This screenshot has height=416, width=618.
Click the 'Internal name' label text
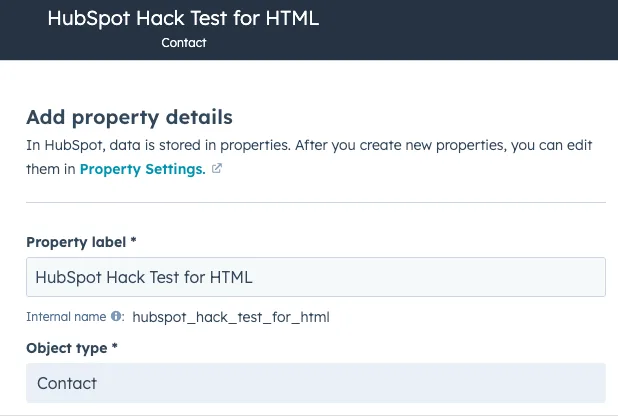[x=66, y=317]
